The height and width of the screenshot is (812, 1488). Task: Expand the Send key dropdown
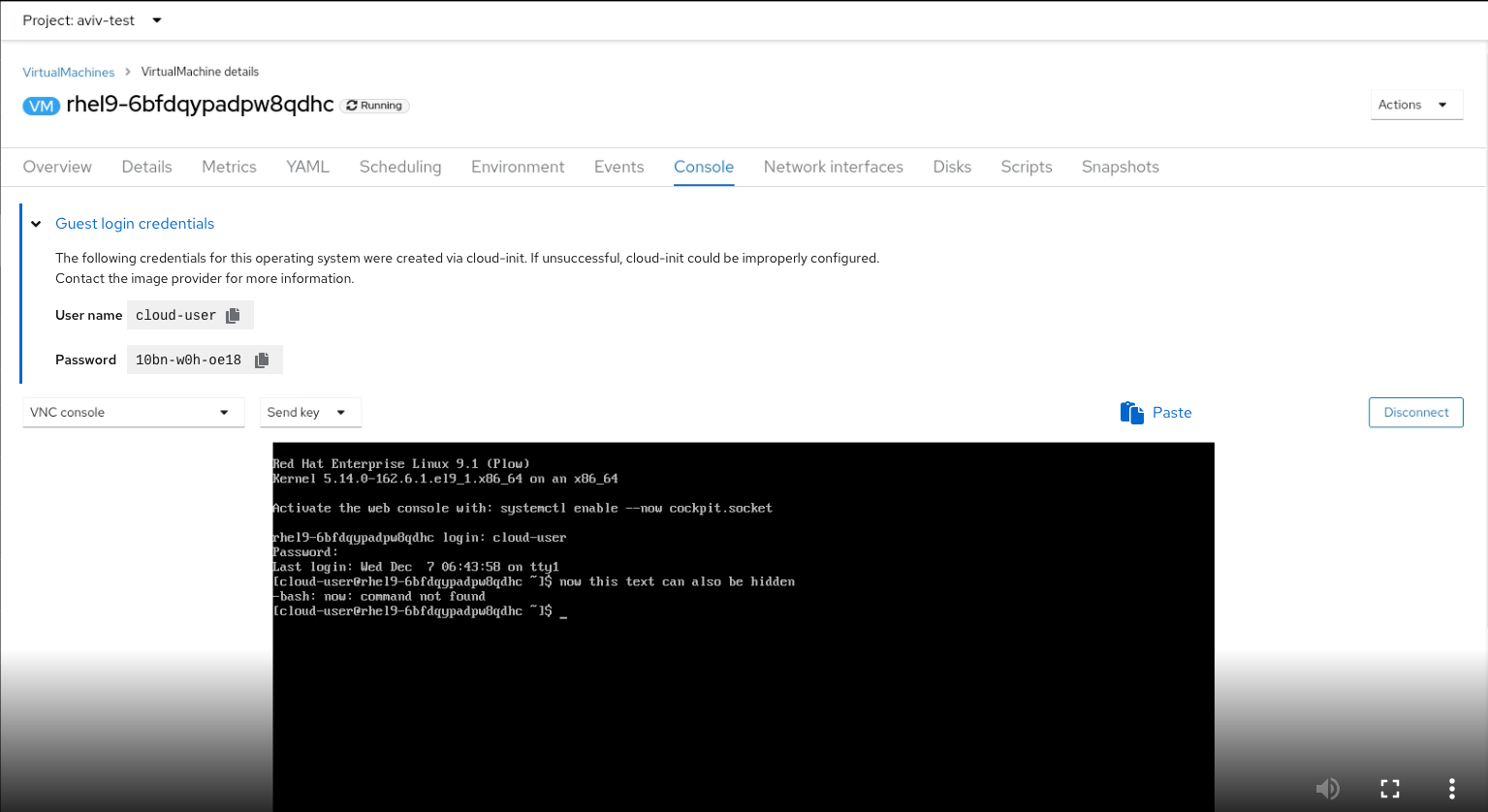pos(310,413)
